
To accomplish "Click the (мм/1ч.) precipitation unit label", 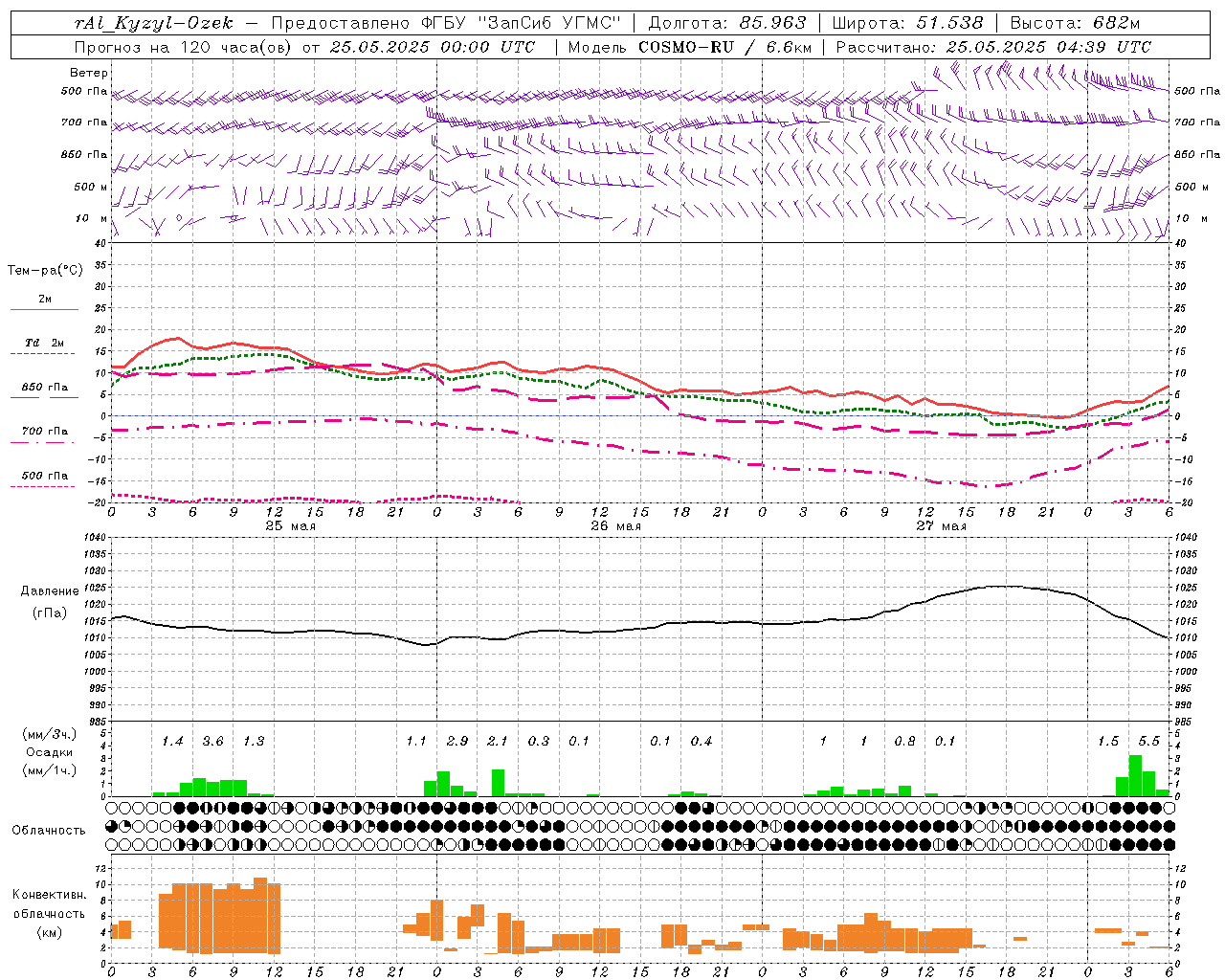I will point(49,770).
